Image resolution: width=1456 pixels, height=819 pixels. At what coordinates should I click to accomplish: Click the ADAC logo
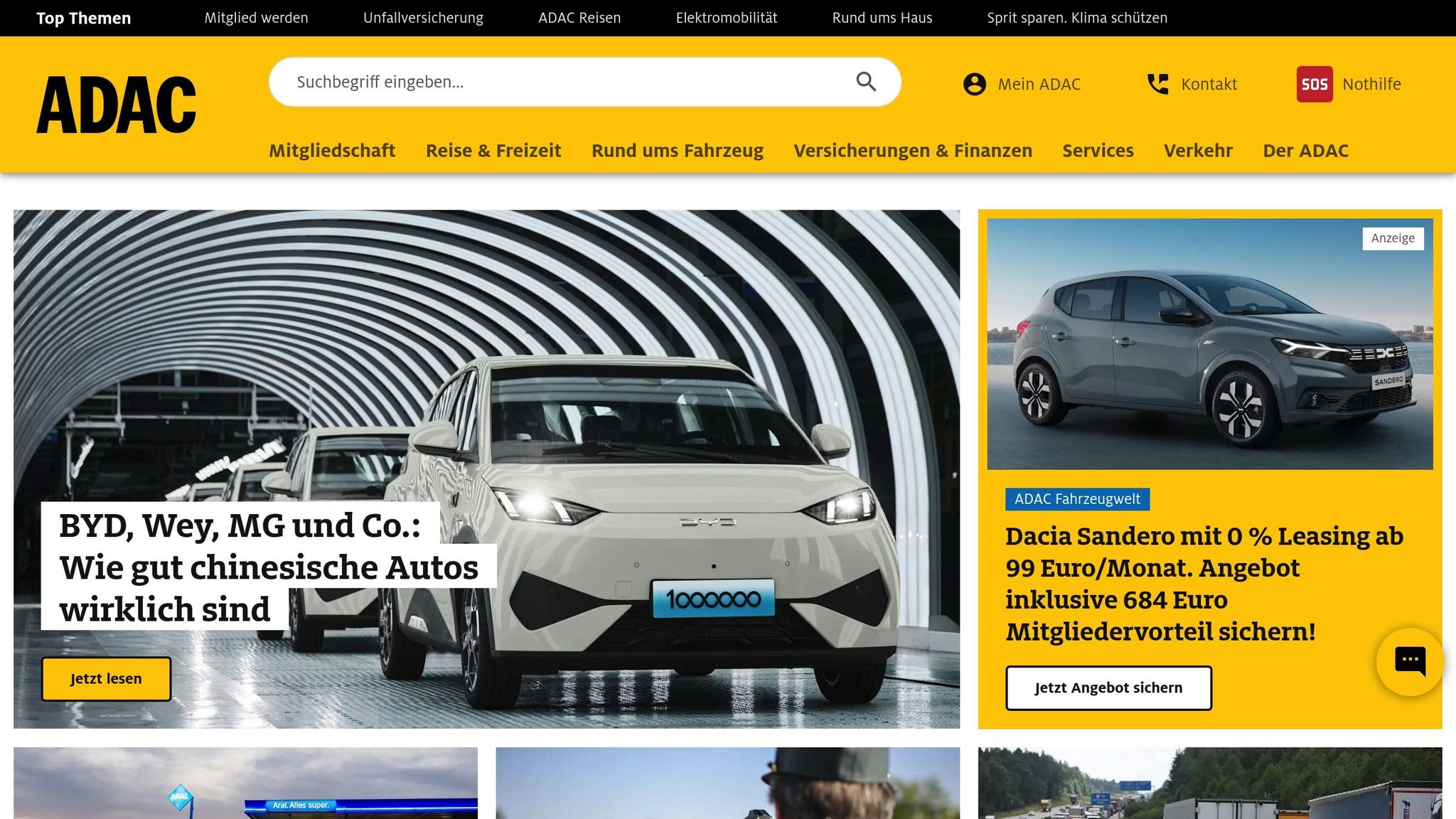click(116, 105)
